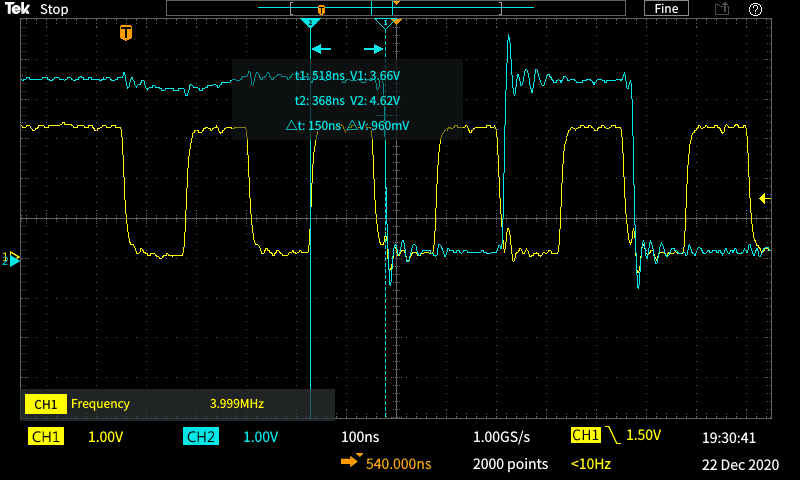Screen dimensions: 800x480
Task: Open the 2000 points record length setting
Action: pos(510,464)
